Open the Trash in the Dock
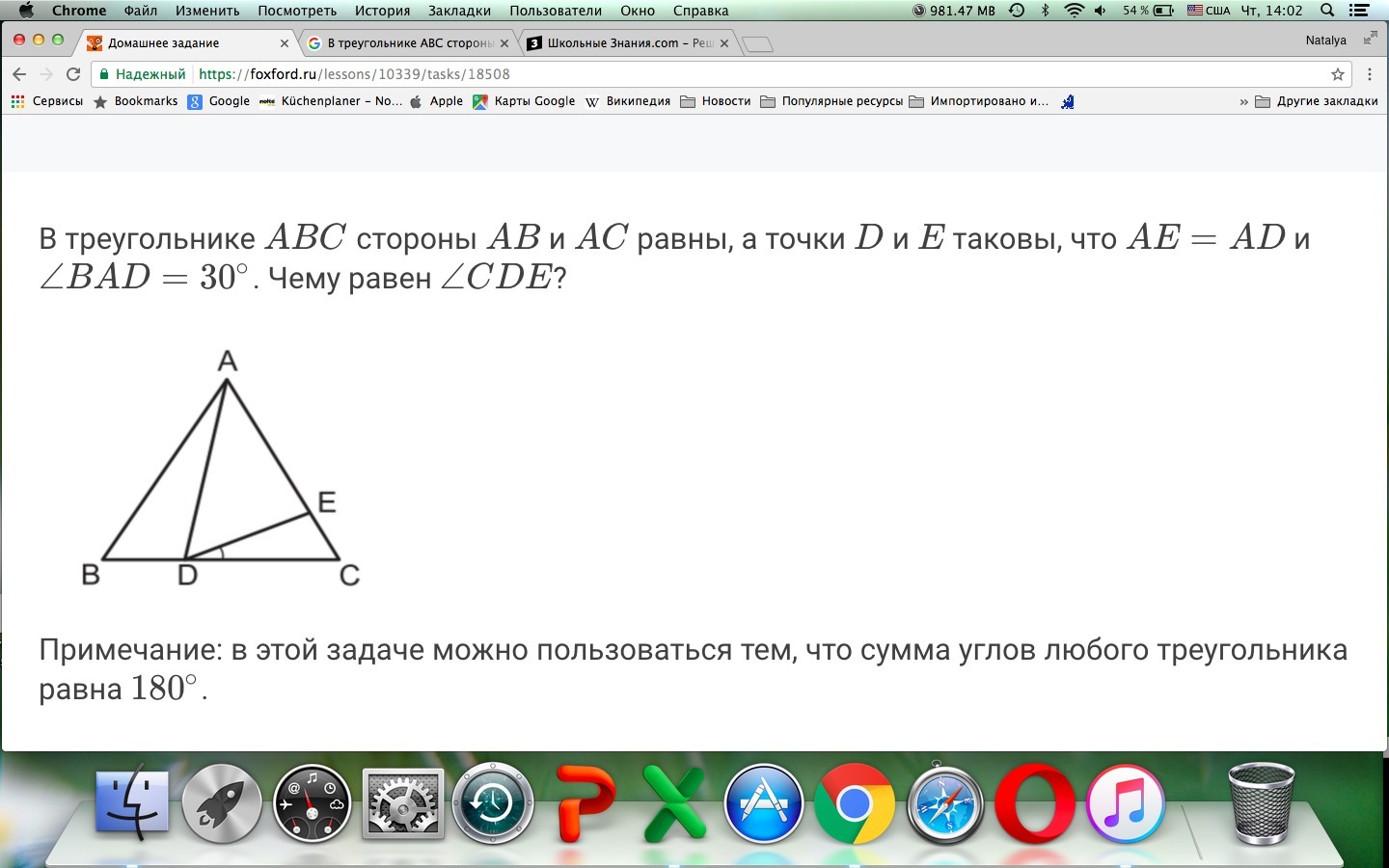 pos(1261,802)
